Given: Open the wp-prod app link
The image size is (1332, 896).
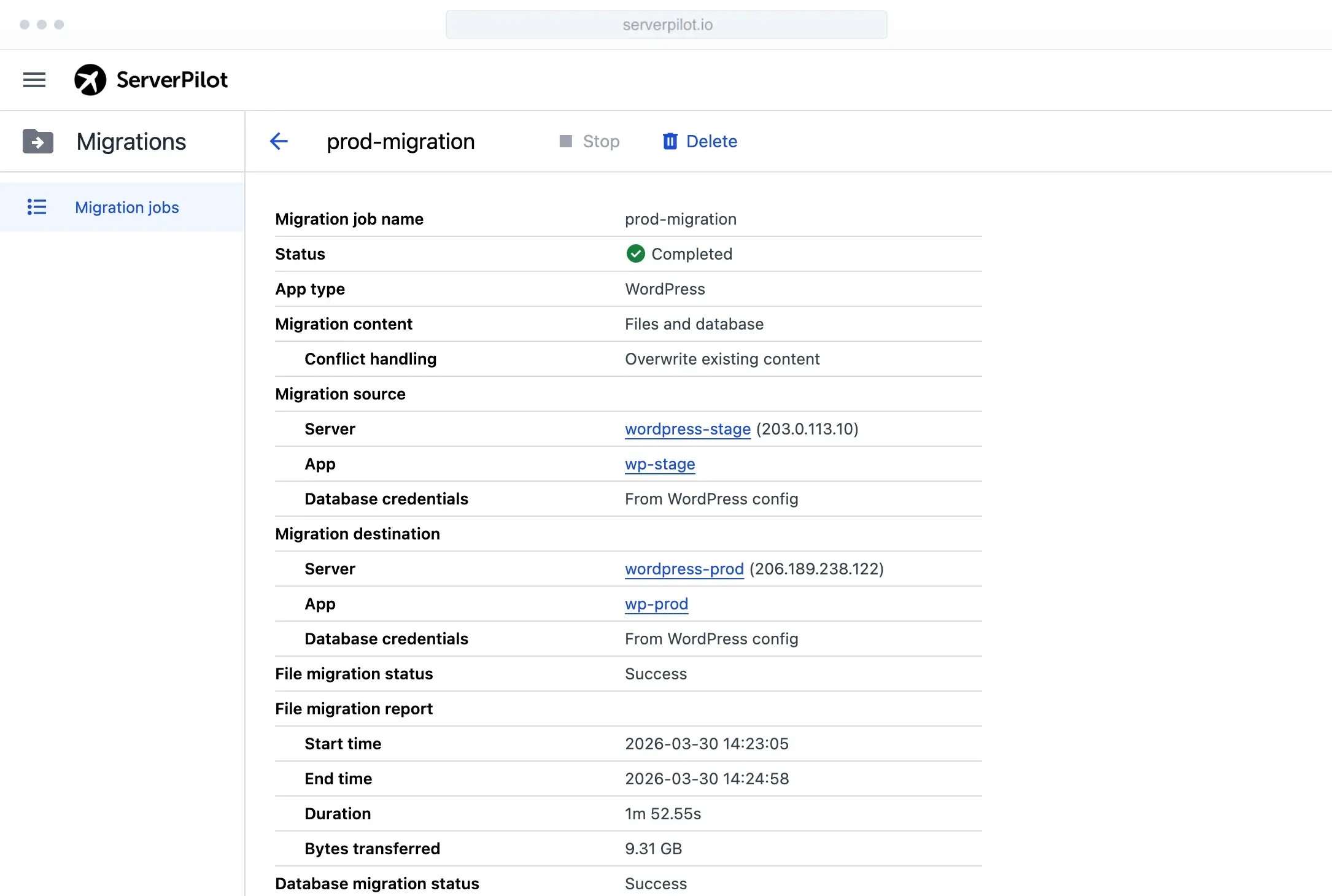Looking at the screenshot, I should coord(656,604).
